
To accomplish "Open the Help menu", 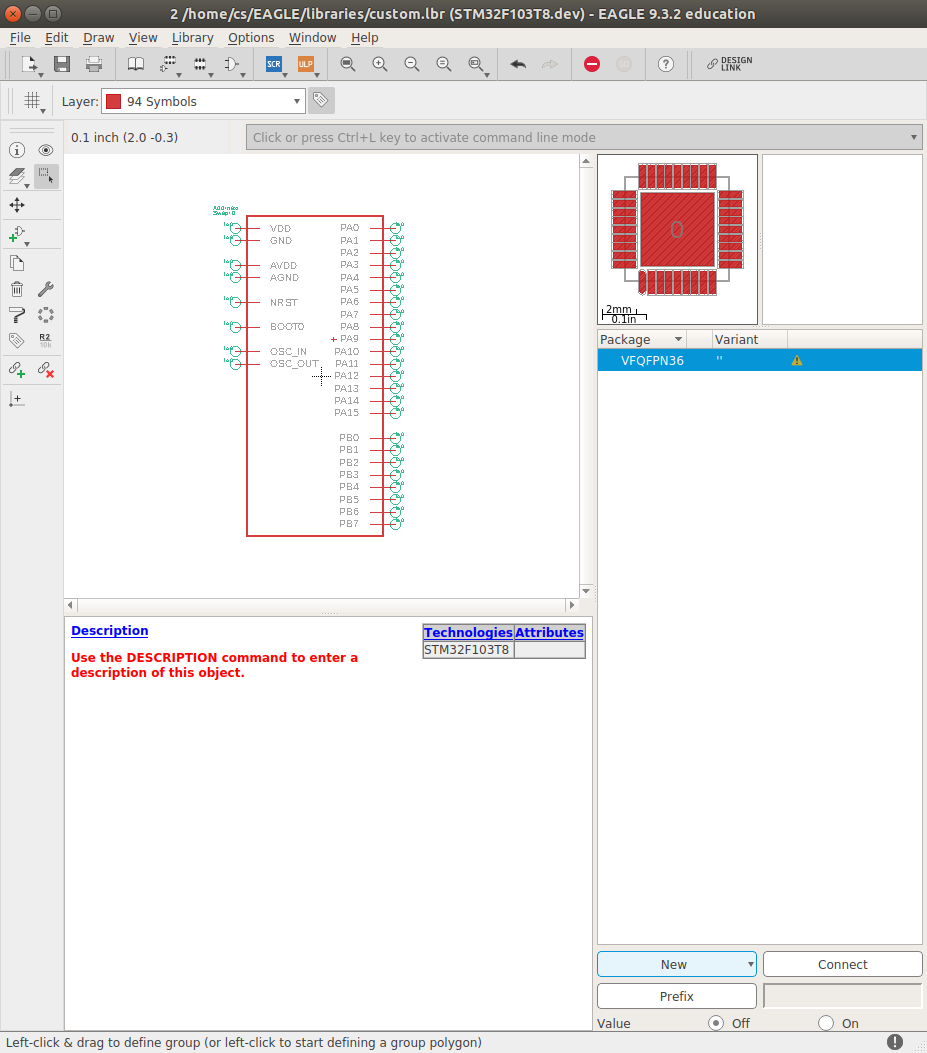I will pyautogui.click(x=365, y=38).
